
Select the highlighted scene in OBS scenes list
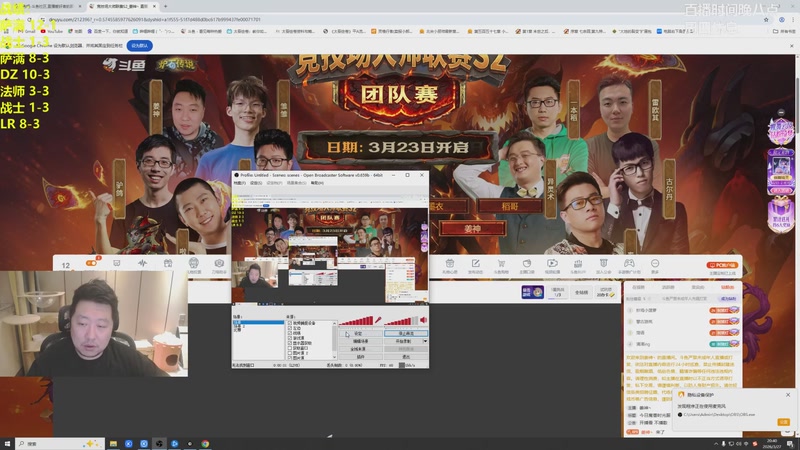tap(258, 322)
